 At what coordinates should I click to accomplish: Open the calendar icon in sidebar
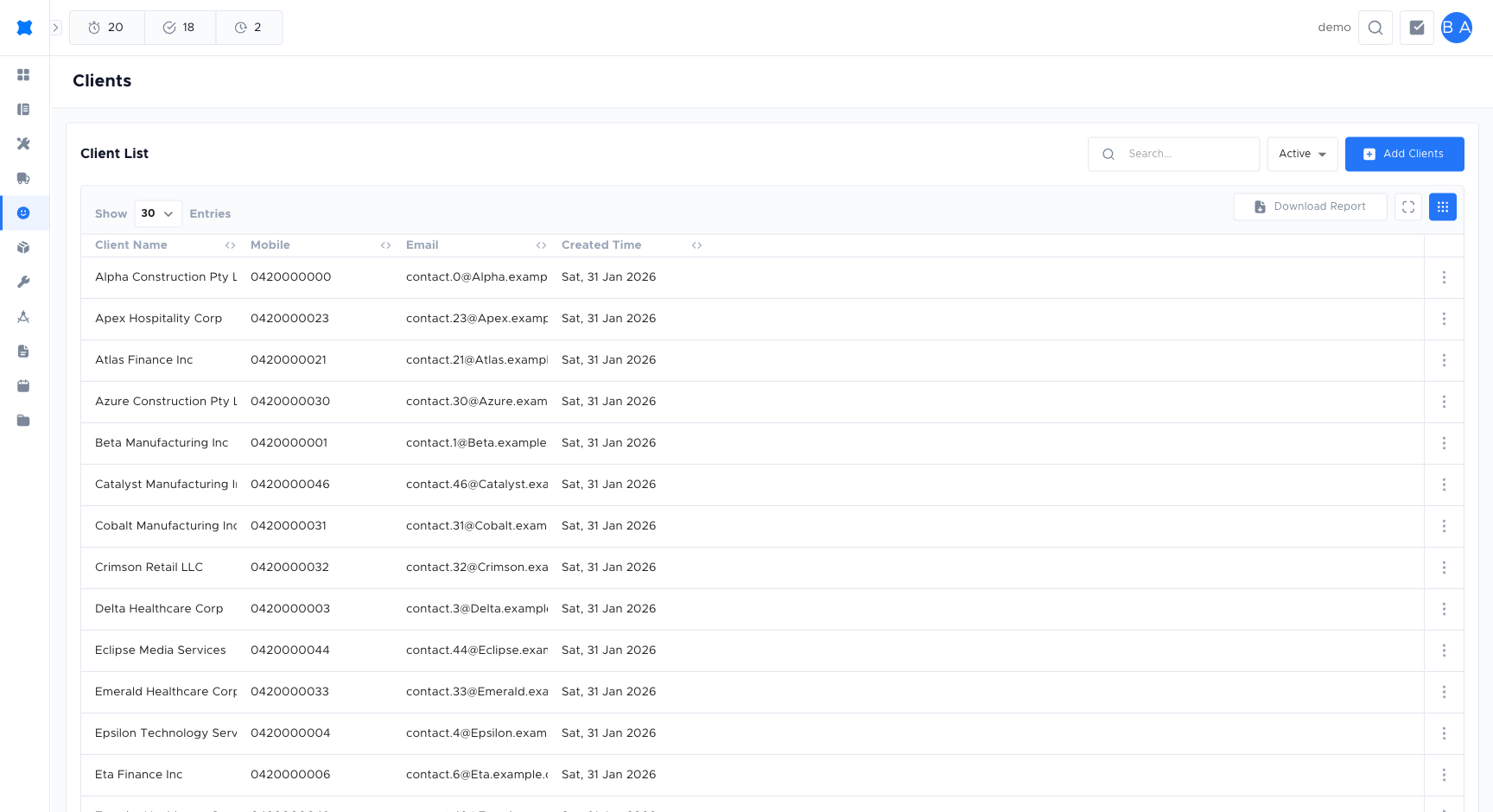click(x=23, y=386)
